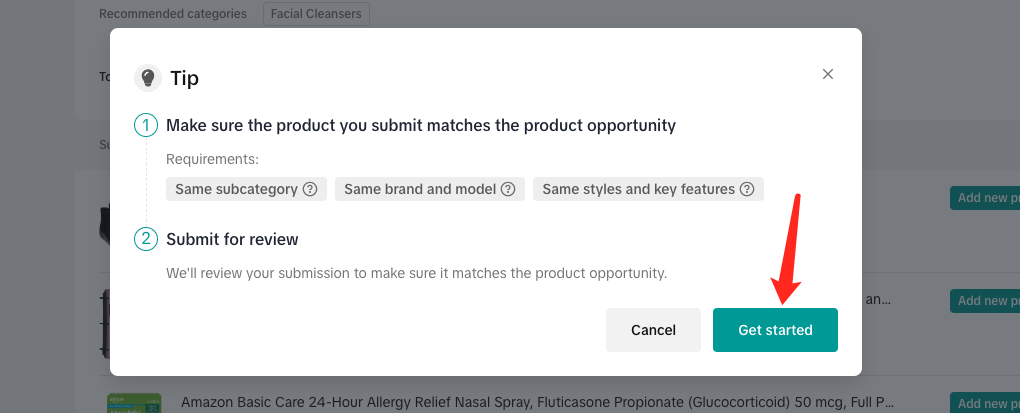Click help icon beside Same styles and key features
Screen dimensions: 1020x413
pos(748,189)
